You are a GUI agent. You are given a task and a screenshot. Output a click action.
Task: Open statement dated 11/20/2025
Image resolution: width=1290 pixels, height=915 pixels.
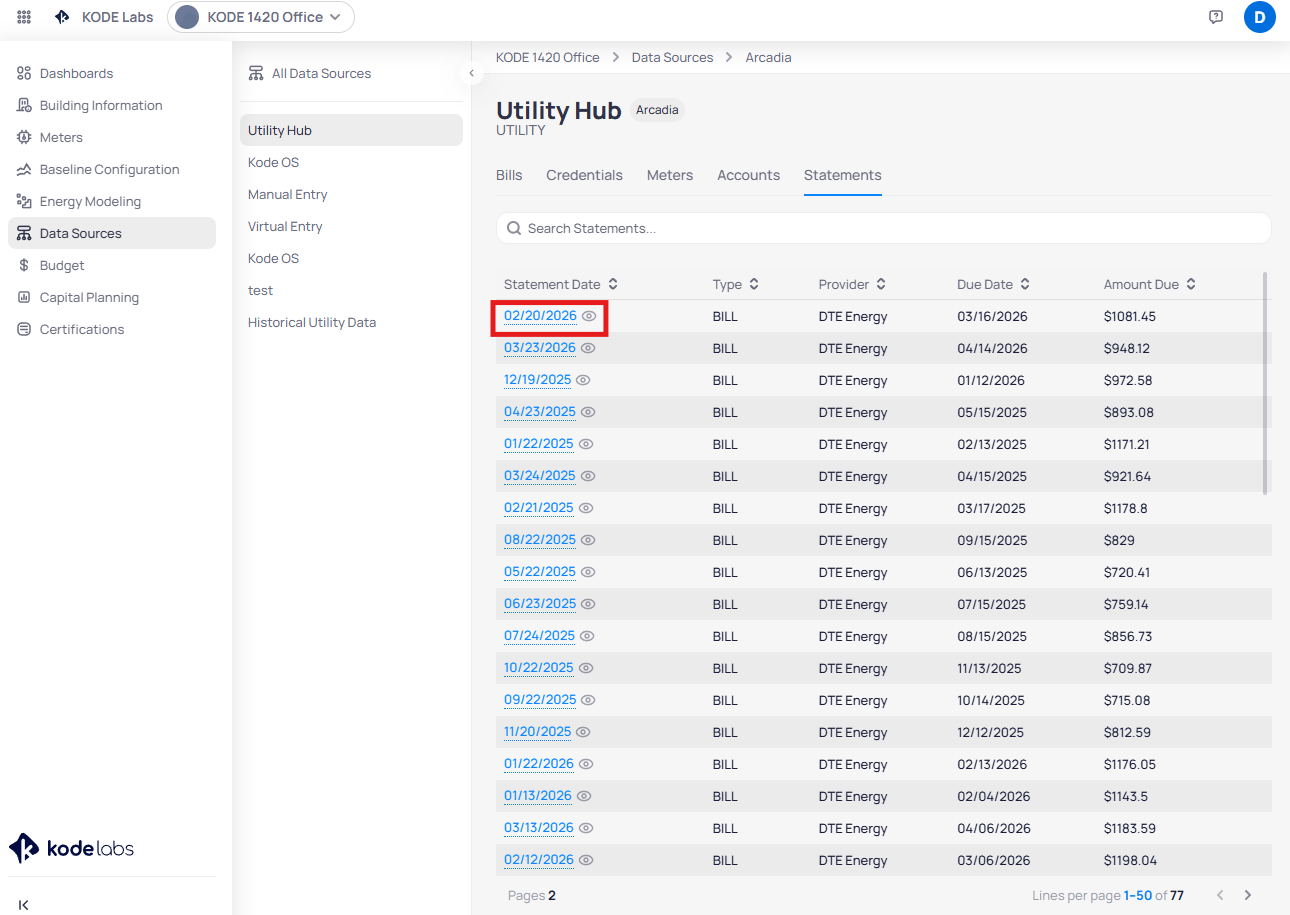pos(537,732)
